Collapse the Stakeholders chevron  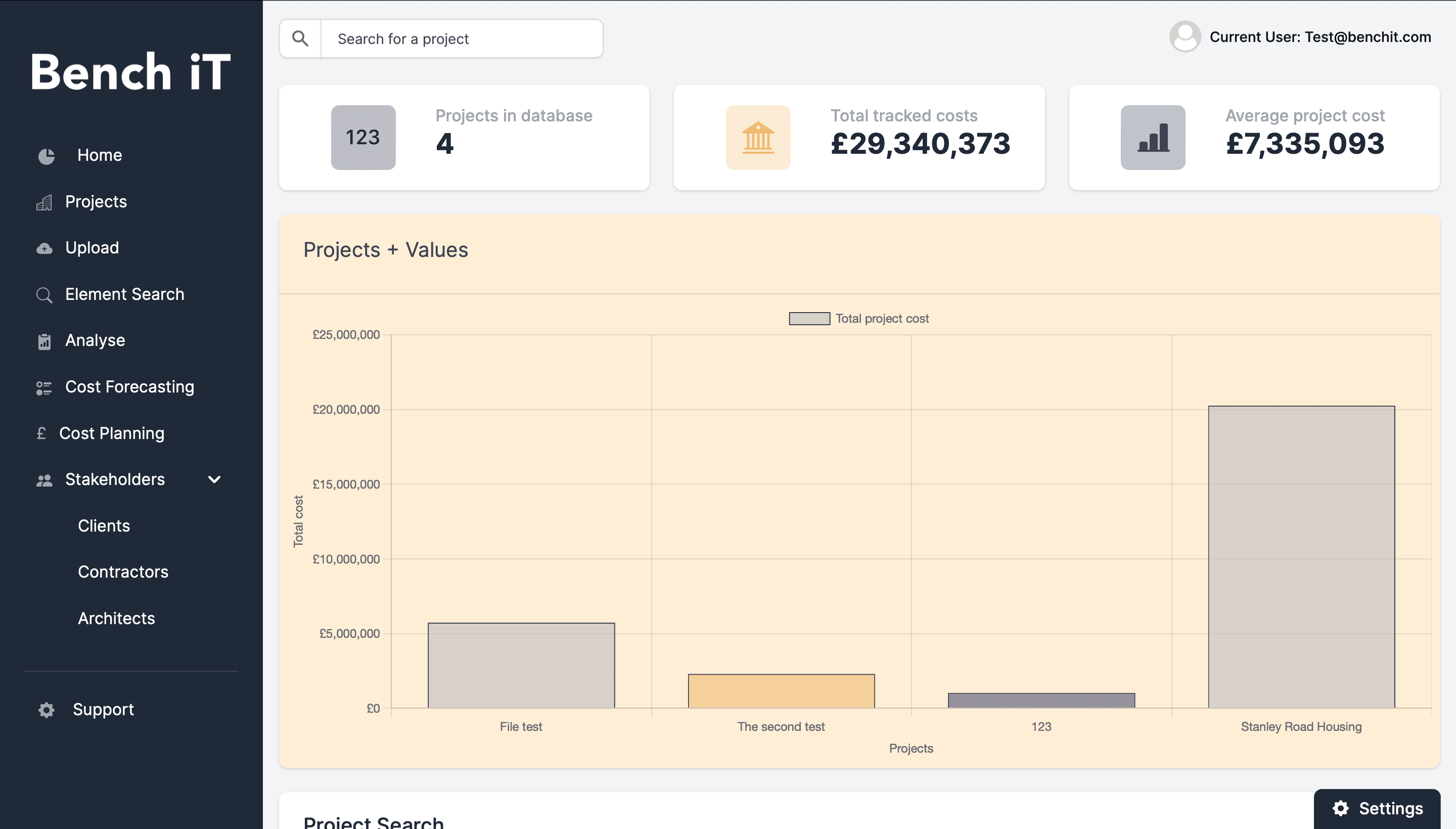coord(214,479)
